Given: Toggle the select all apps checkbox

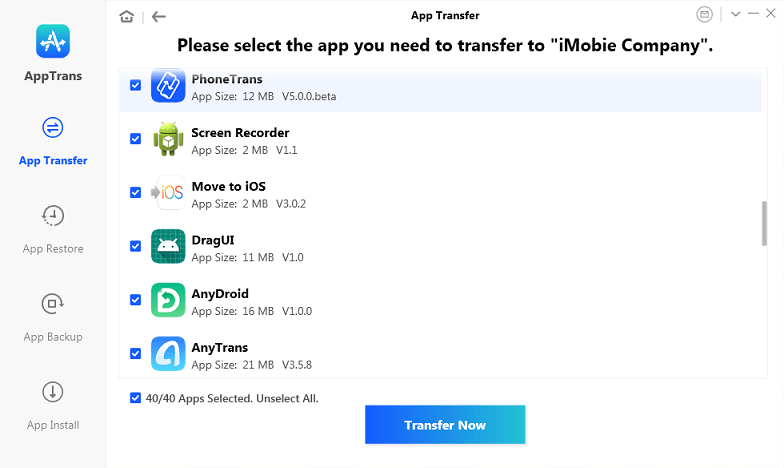Looking at the screenshot, I should click(136, 398).
